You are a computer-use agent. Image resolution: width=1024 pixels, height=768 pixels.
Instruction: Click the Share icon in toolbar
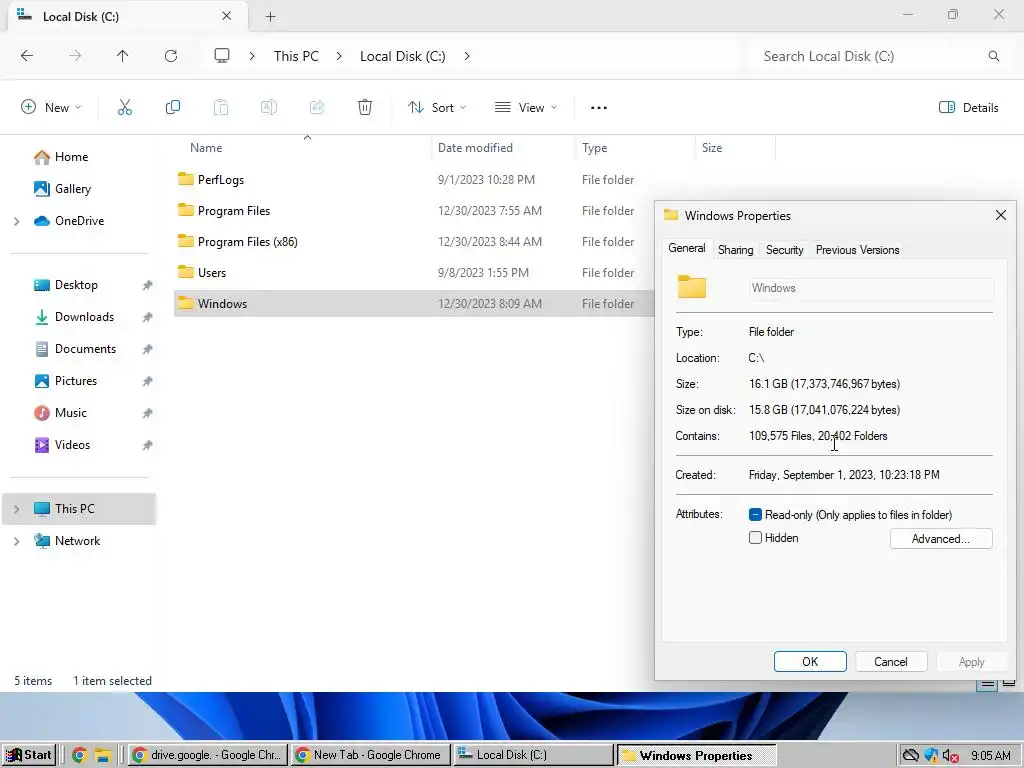coord(317,108)
